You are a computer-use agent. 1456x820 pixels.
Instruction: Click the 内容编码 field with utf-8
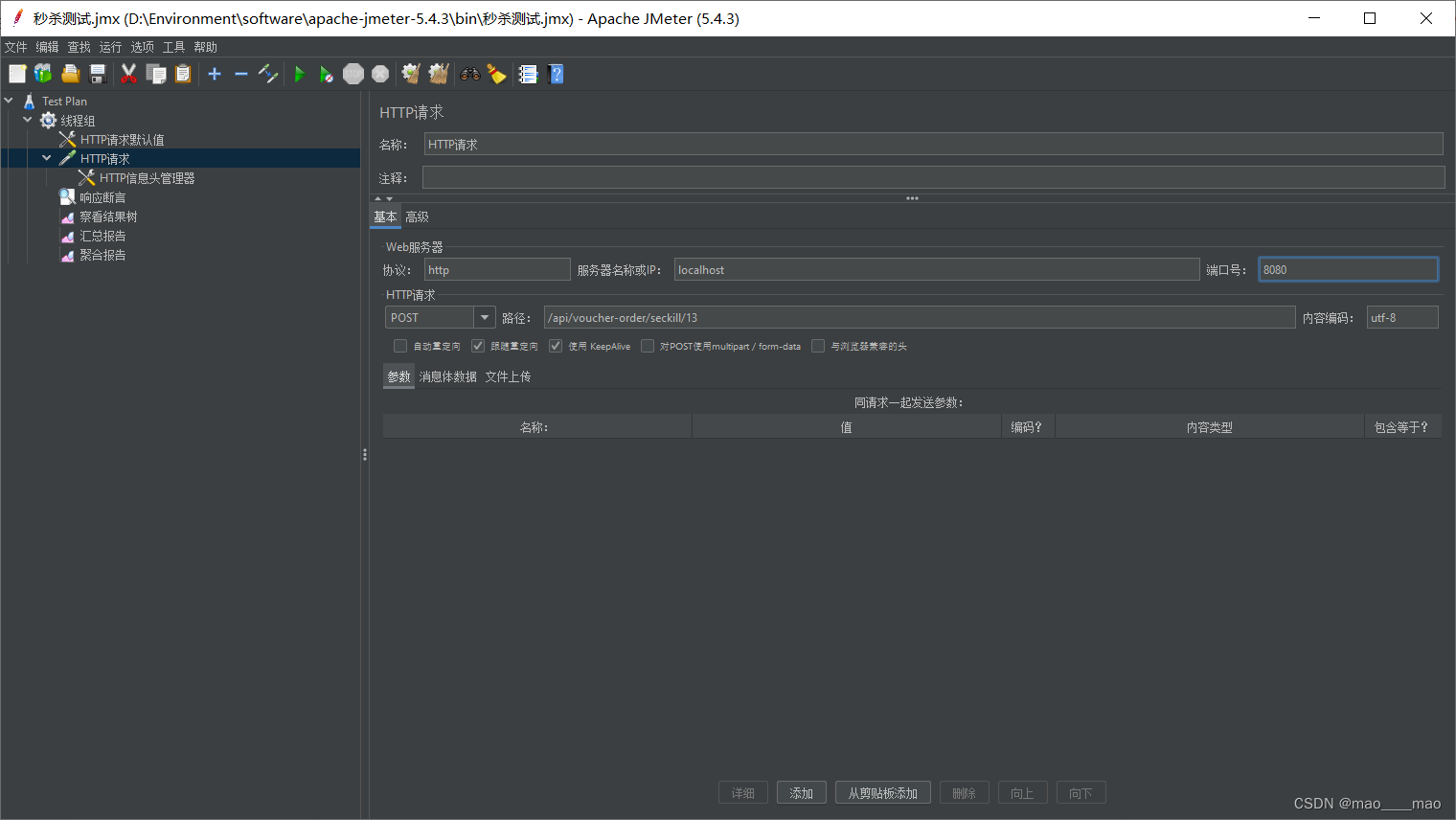coord(1402,317)
